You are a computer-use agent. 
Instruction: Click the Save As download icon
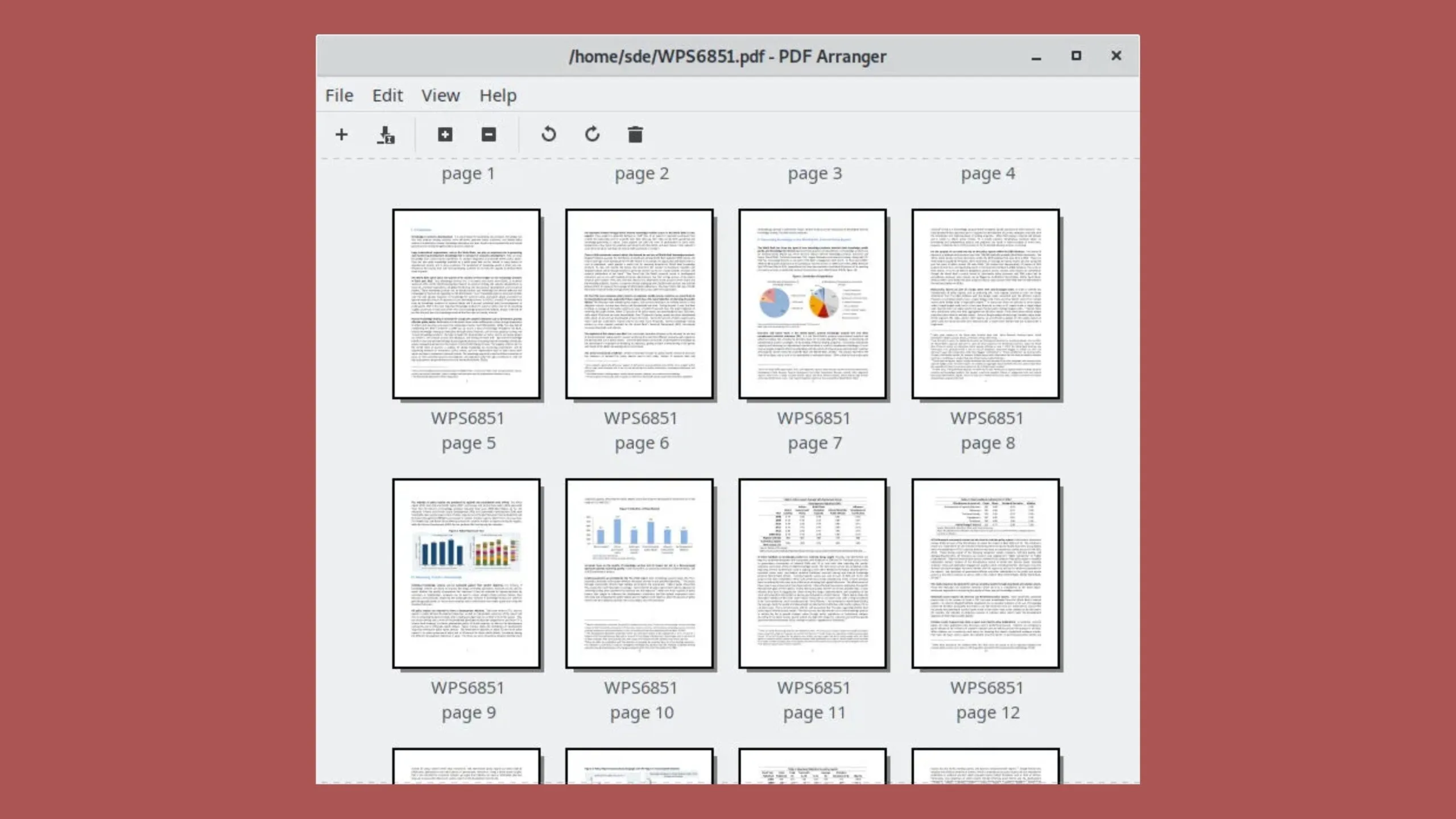coord(386,135)
